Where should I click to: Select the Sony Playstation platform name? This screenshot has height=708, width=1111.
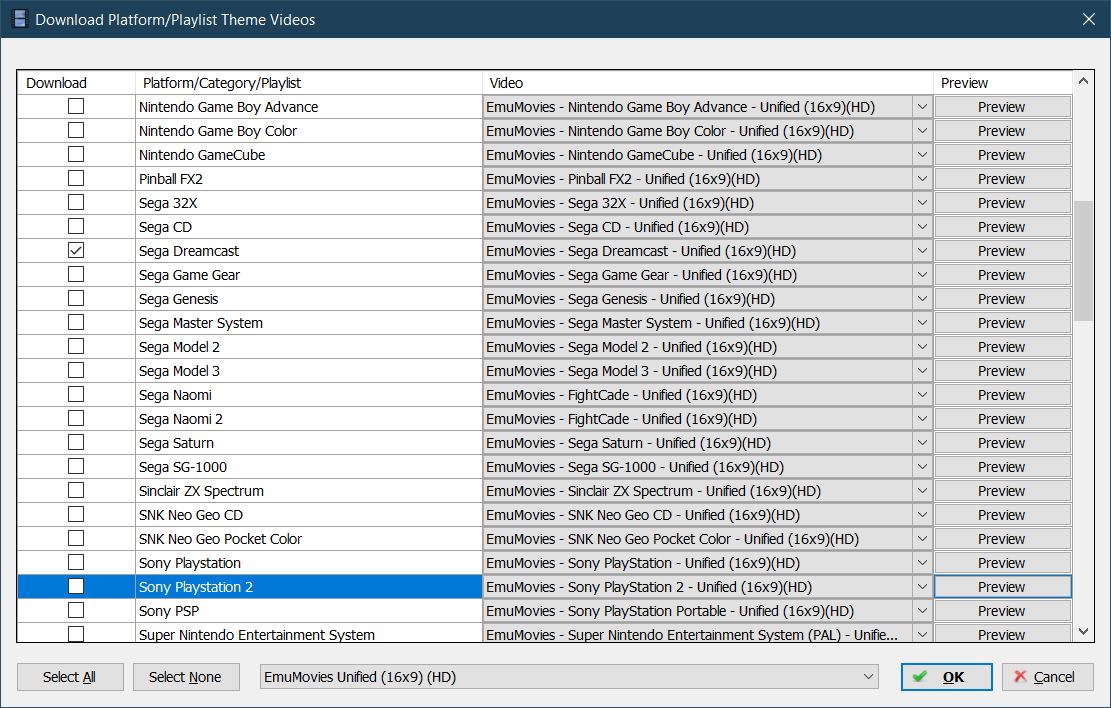190,563
